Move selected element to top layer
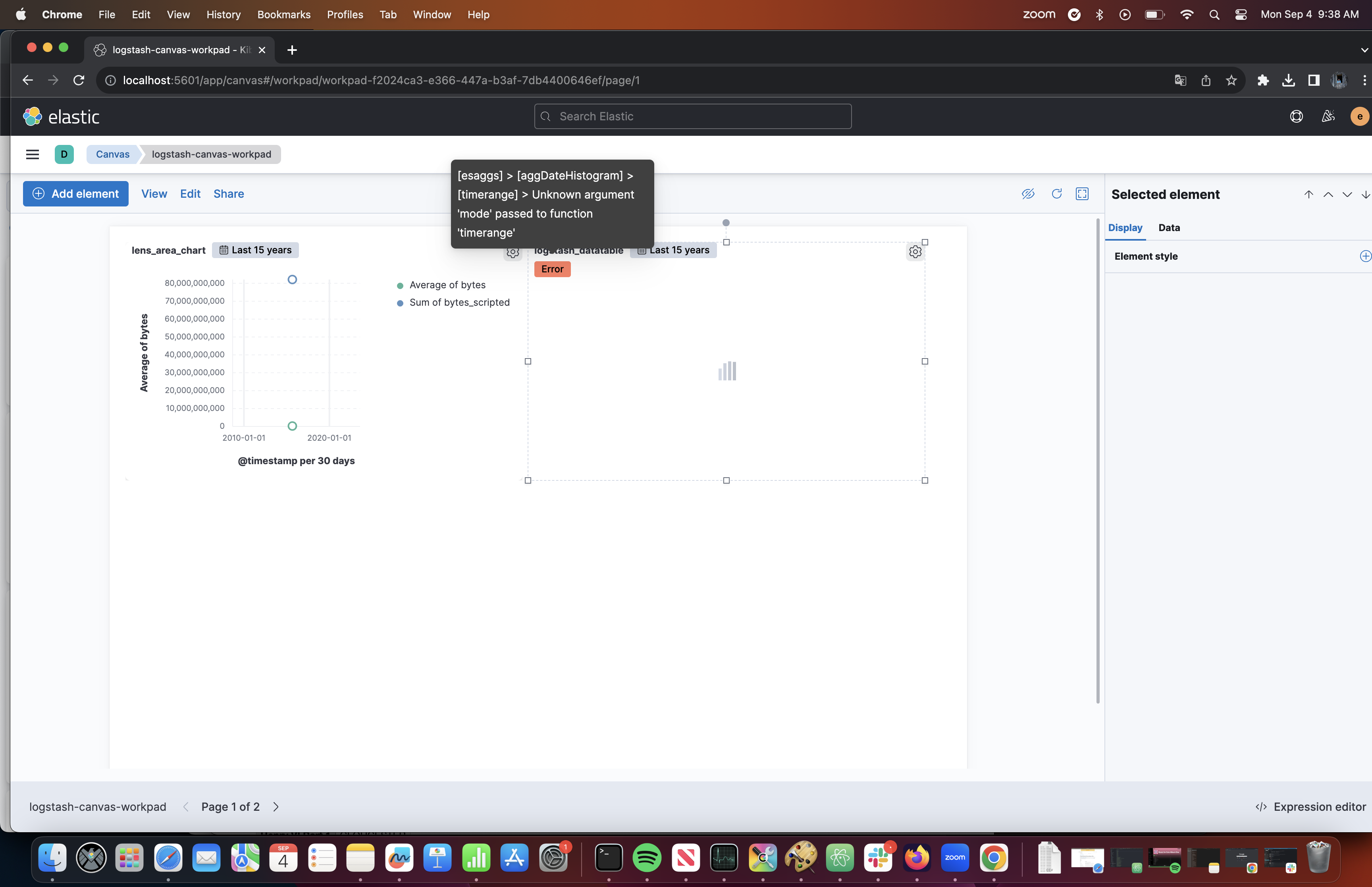The image size is (1372, 887). click(1308, 194)
